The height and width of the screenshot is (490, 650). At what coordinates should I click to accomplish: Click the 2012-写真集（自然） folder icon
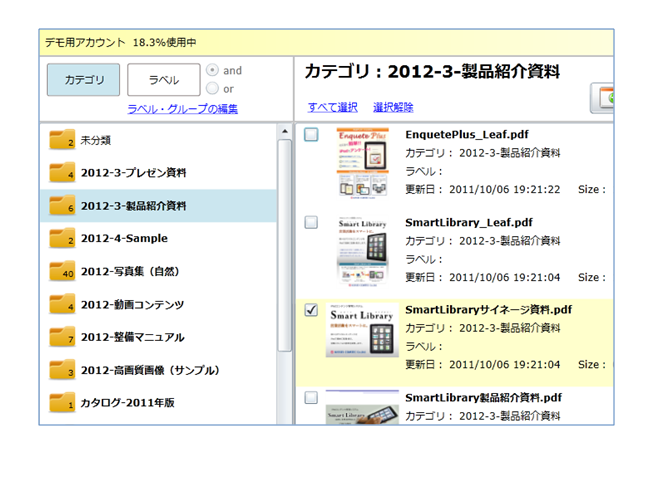coord(62,271)
